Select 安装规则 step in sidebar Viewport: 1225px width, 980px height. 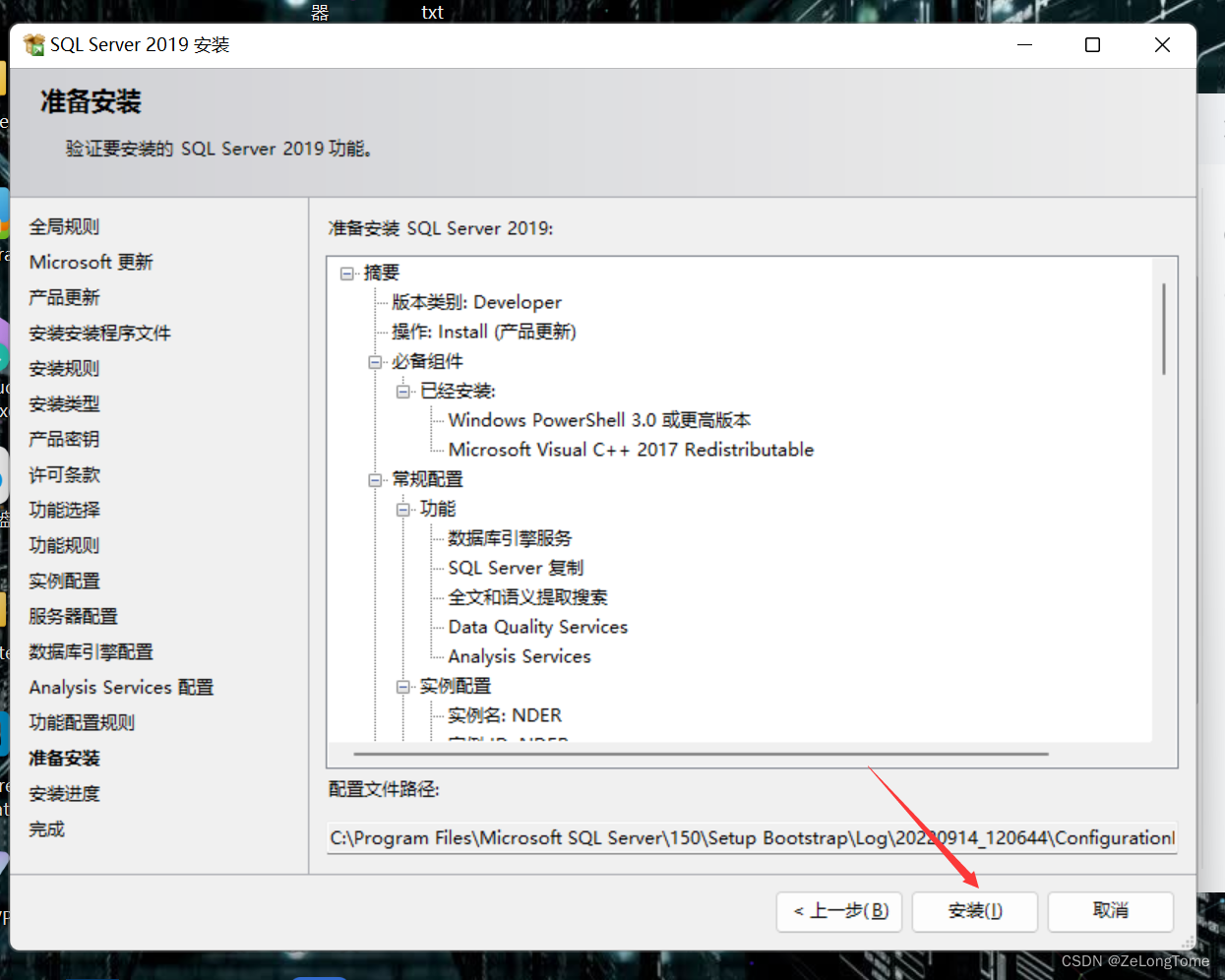[x=64, y=368]
